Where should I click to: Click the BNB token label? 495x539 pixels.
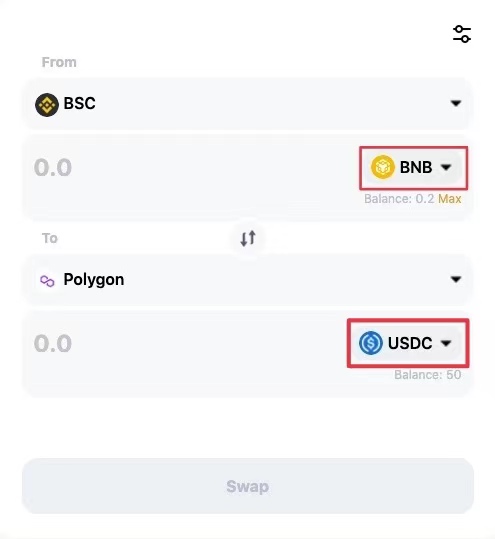point(416,167)
